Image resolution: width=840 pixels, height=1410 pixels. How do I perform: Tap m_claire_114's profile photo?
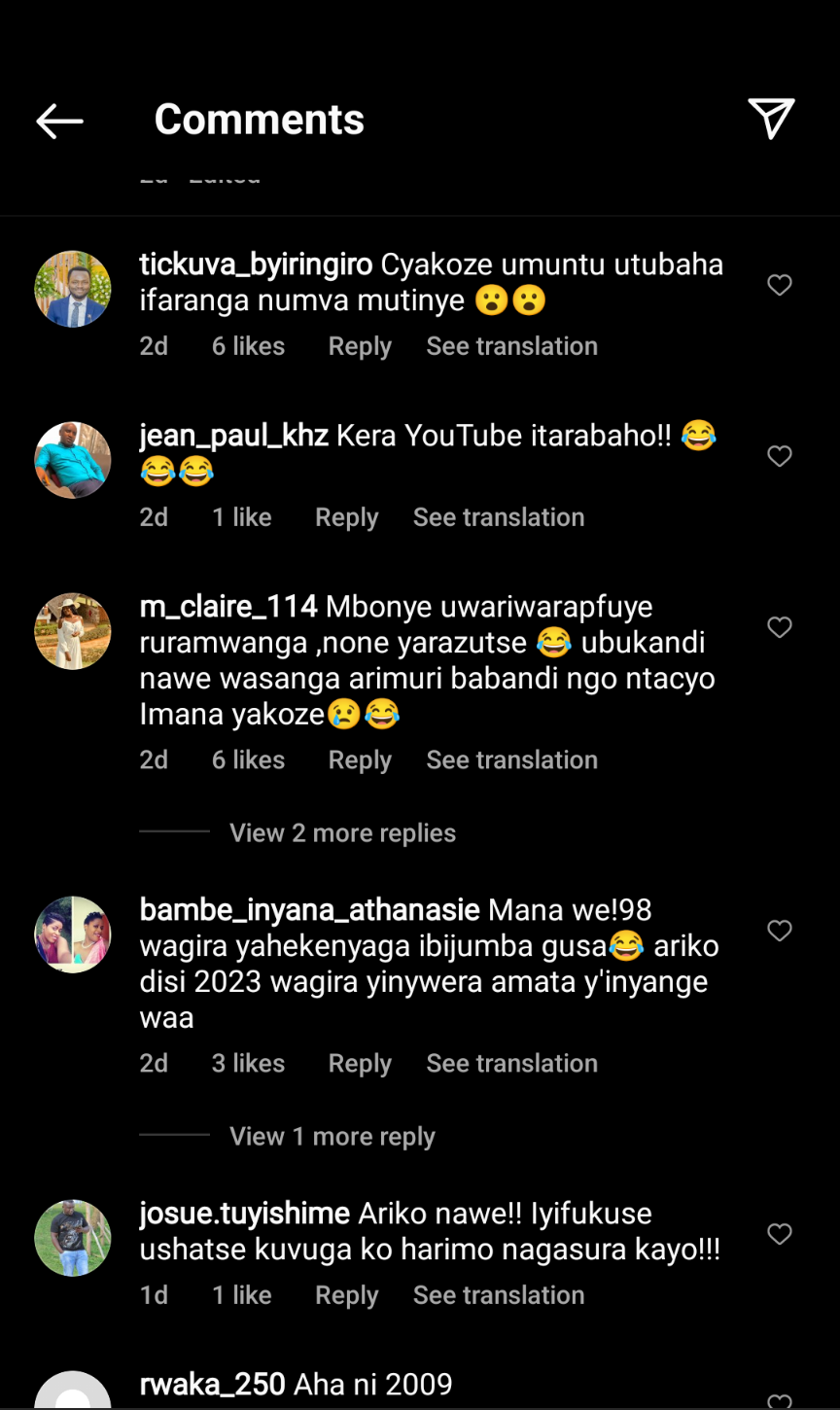pos(73,631)
